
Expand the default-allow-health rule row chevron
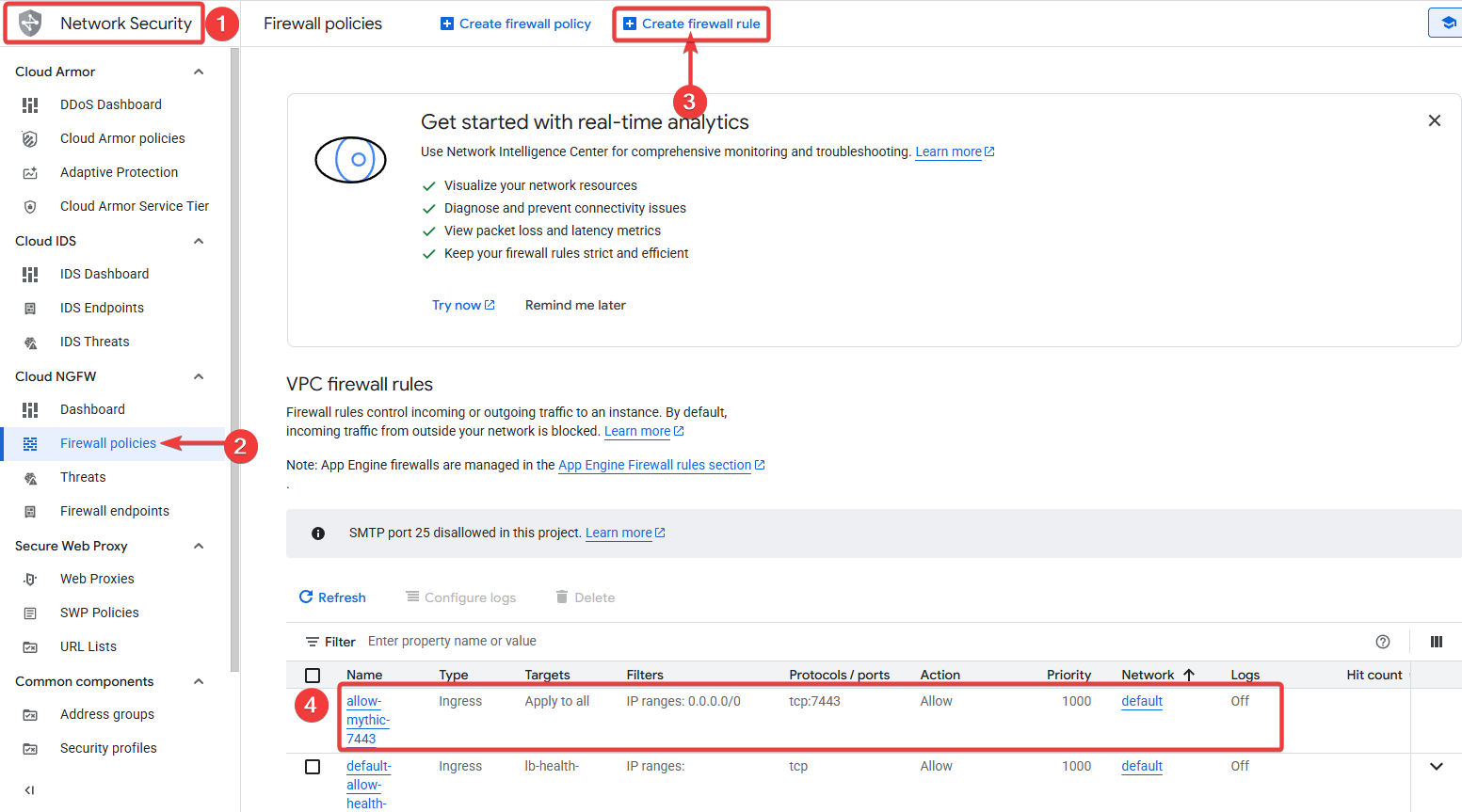click(x=1437, y=767)
